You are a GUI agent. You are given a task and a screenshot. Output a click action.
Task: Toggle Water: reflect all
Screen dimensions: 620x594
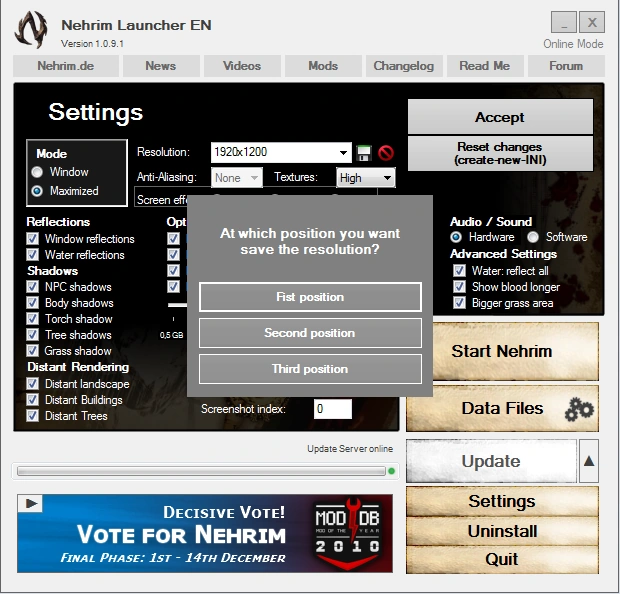point(459,271)
